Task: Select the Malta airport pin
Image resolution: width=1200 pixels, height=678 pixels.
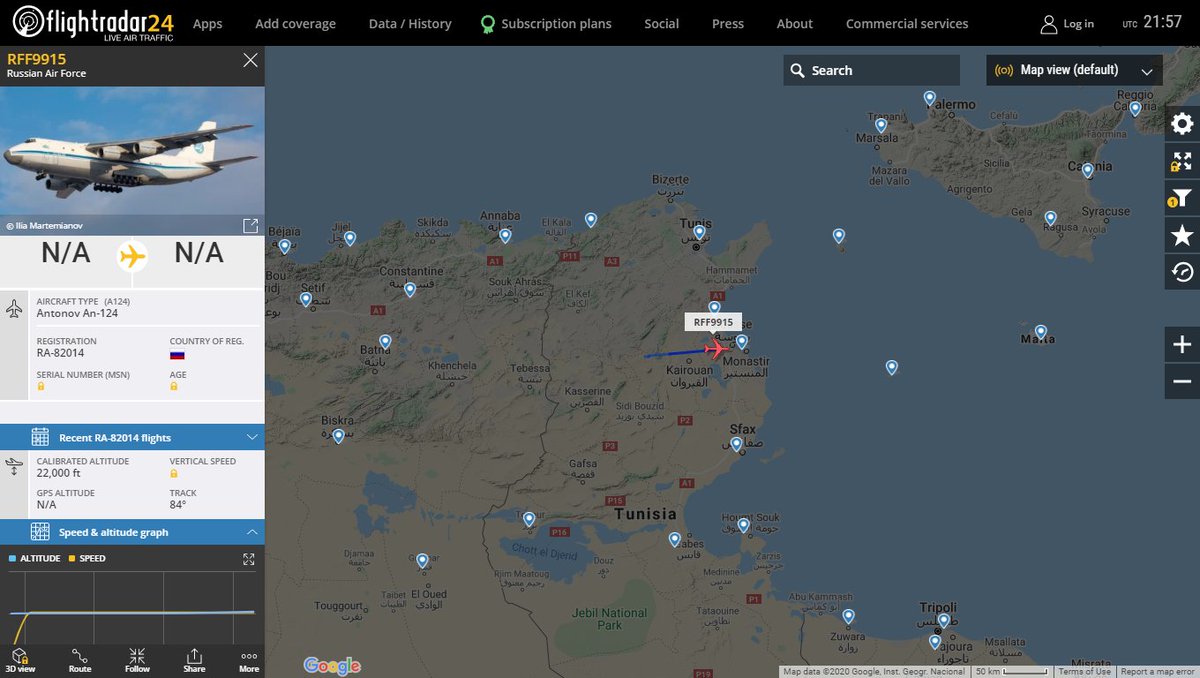Action: [x=1041, y=331]
